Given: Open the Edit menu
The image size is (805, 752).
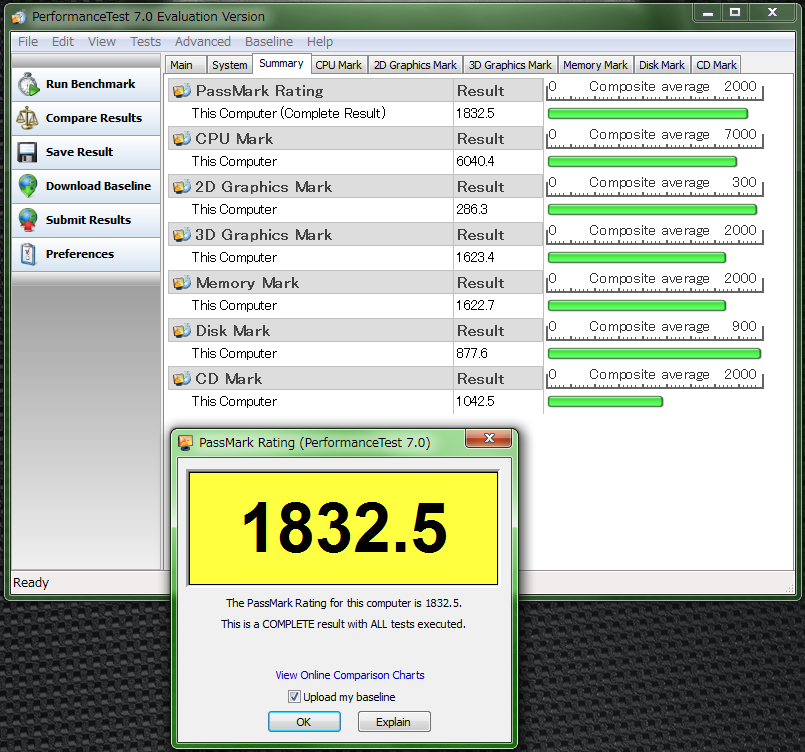Looking at the screenshot, I should [63, 42].
